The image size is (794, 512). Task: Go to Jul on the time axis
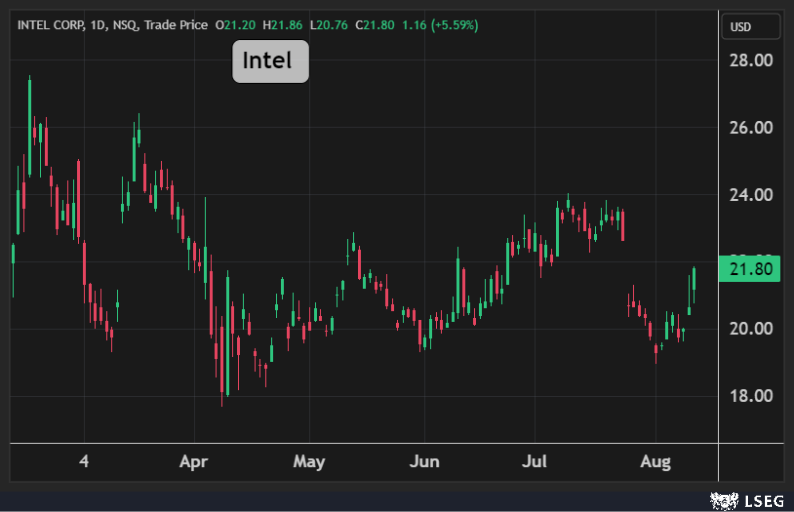(x=537, y=462)
